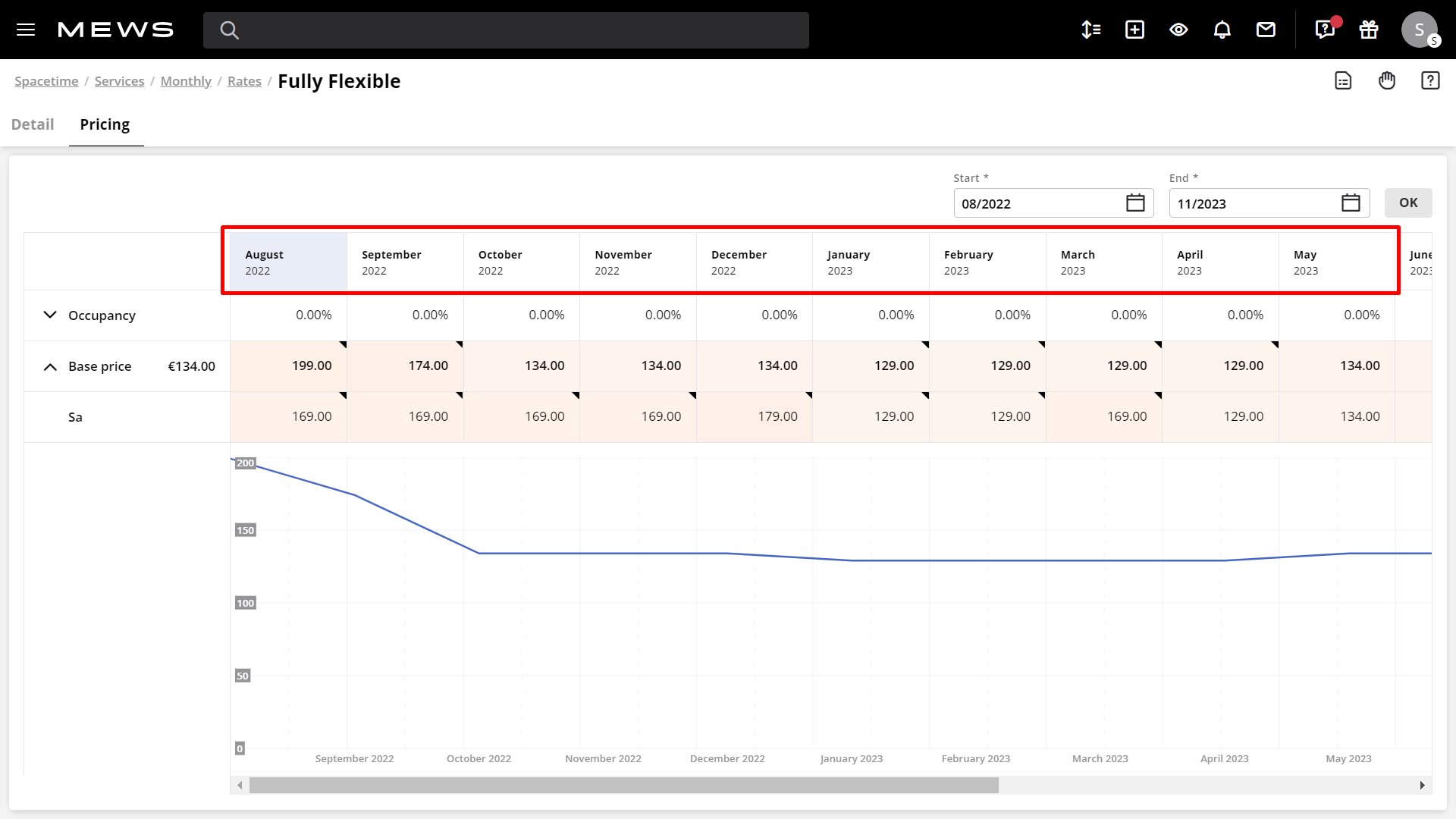Open the sort and reorder icon
The height and width of the screenshot is (819, 1456).
coord(1090,30)
